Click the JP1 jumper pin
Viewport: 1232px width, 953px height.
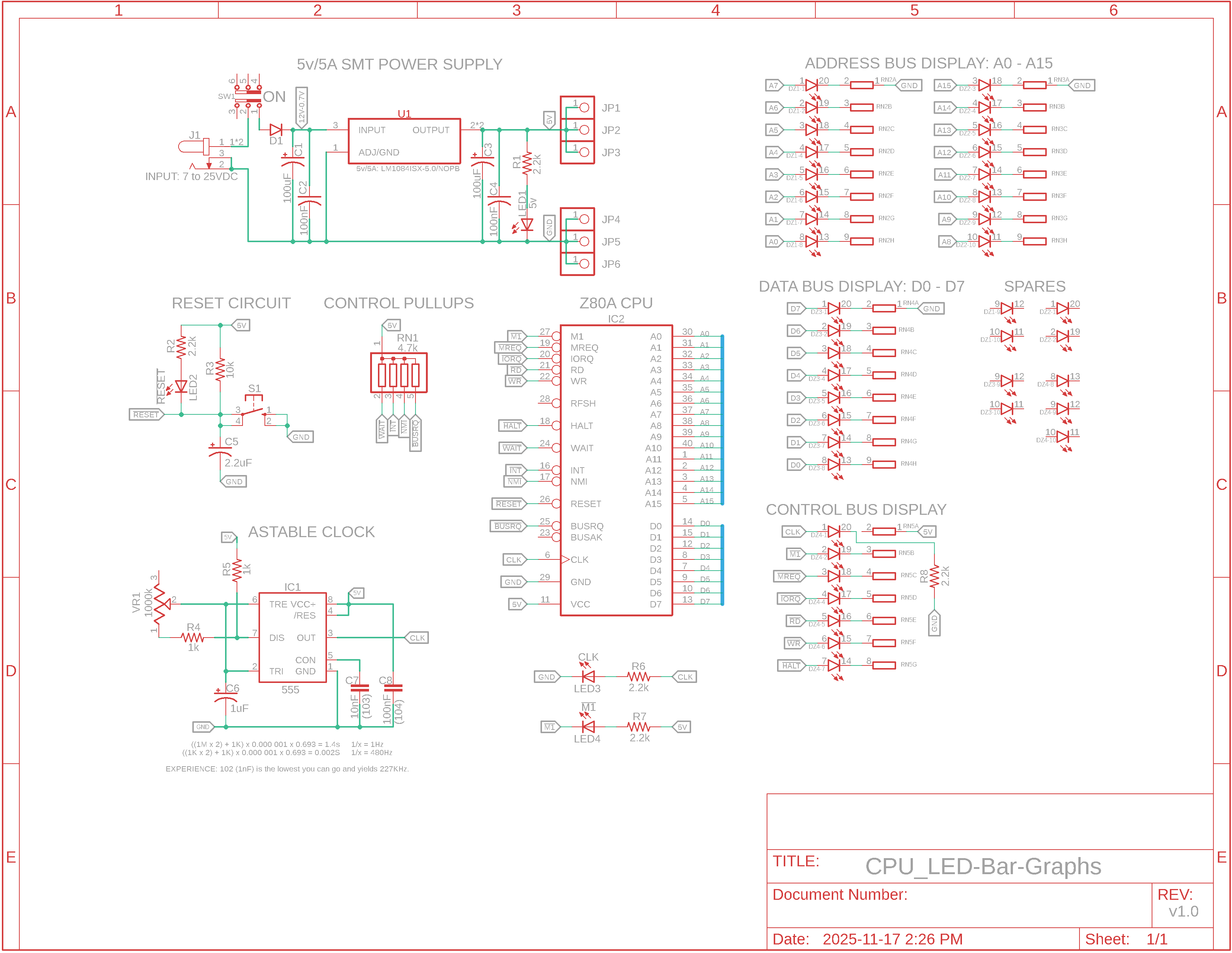tap(584, 108)
